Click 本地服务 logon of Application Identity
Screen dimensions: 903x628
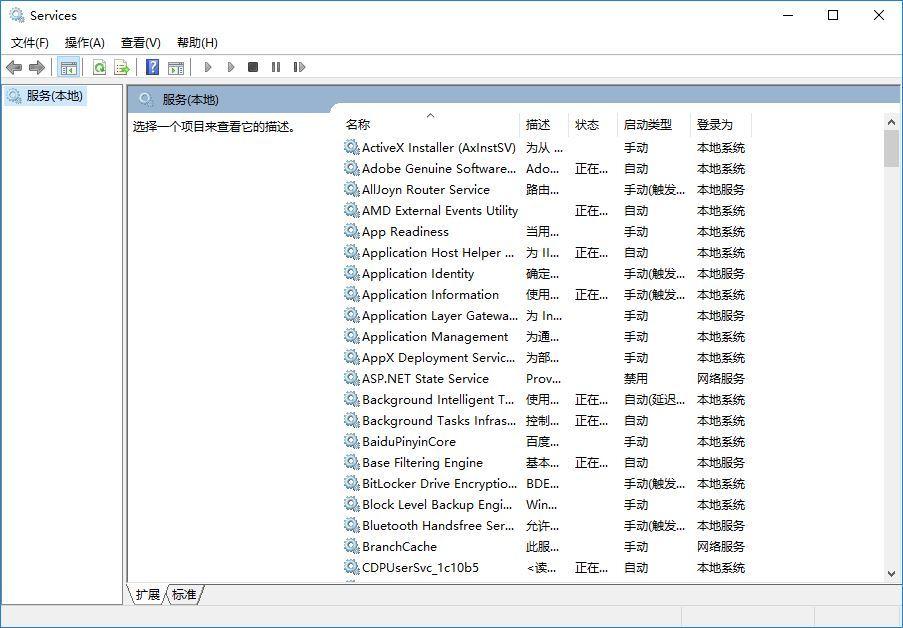click(720, 274)
